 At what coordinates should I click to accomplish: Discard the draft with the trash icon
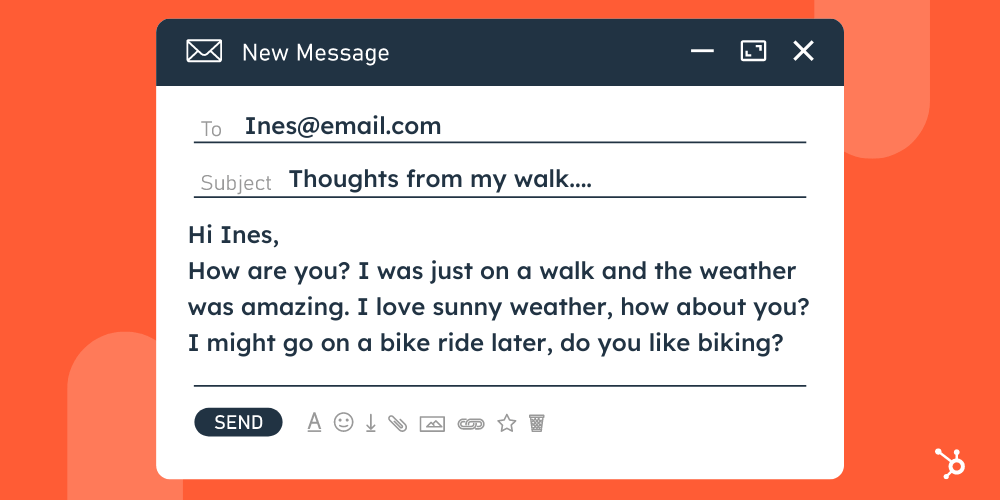pyautogui.click(x=537, y=423)
